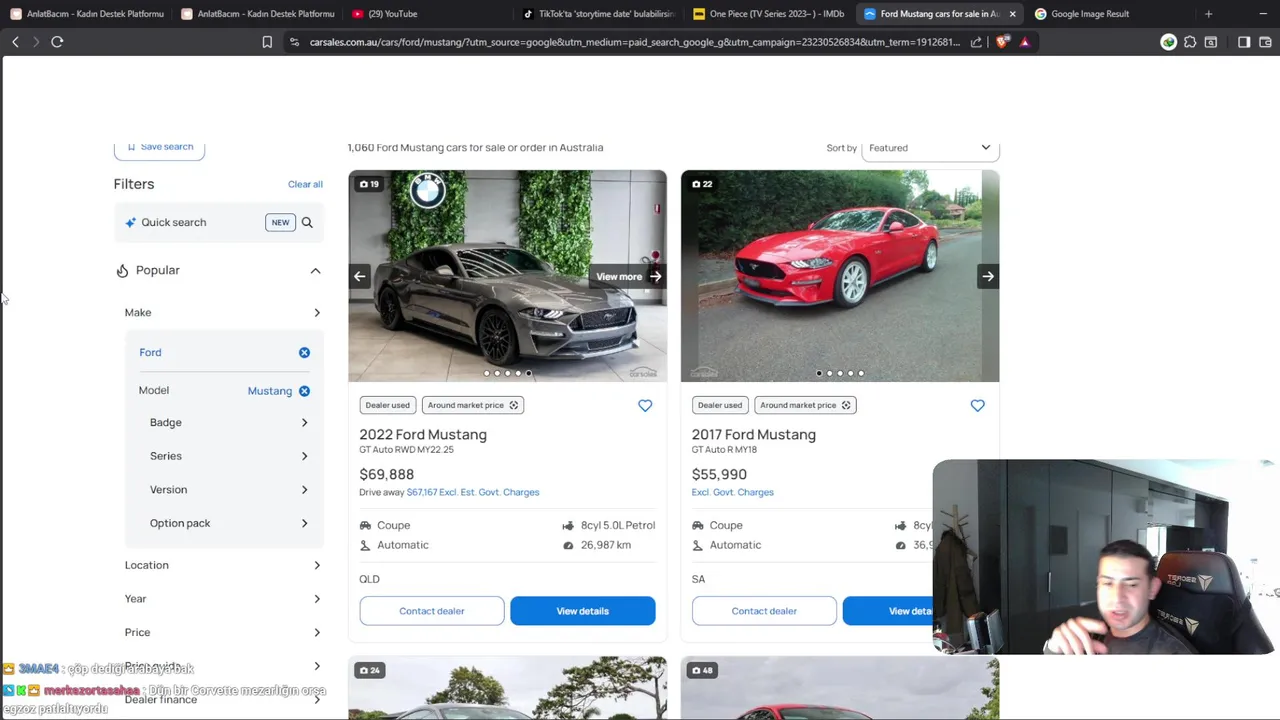
Task: Show the next photo of the red 2017 Mustang
Action: pos(987,276)
